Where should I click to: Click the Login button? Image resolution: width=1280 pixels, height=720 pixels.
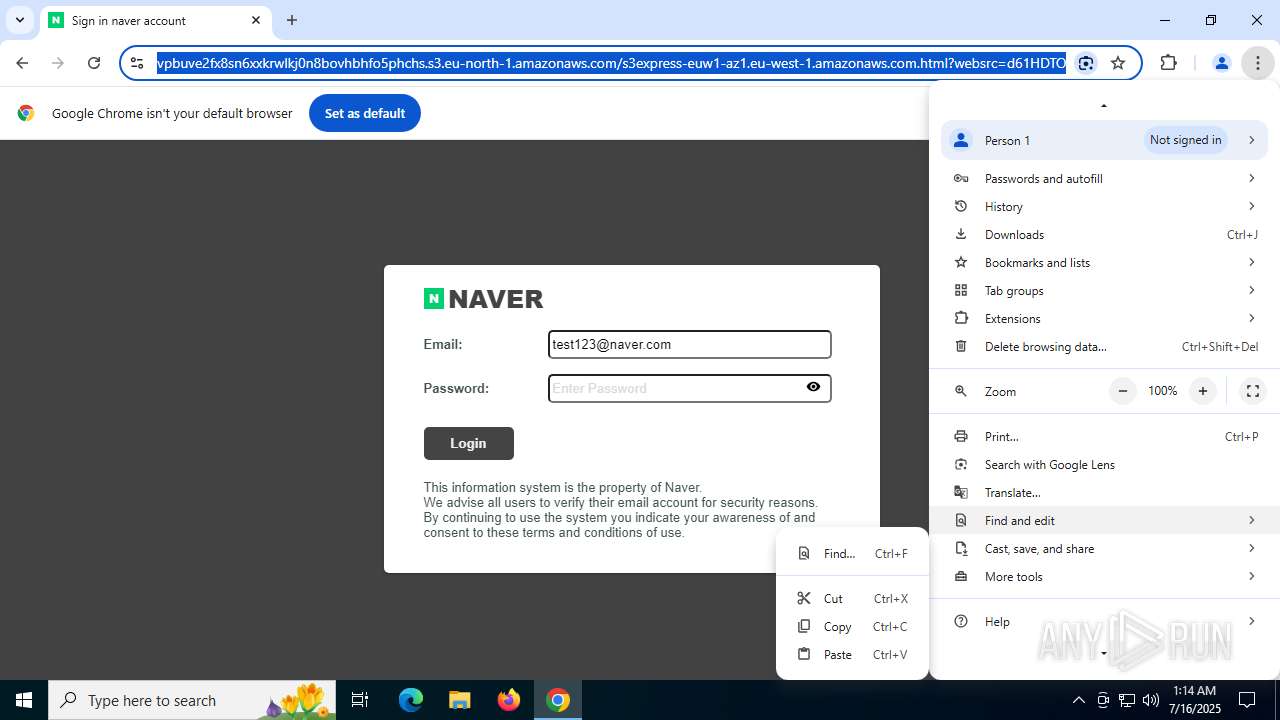coord(468,443)
